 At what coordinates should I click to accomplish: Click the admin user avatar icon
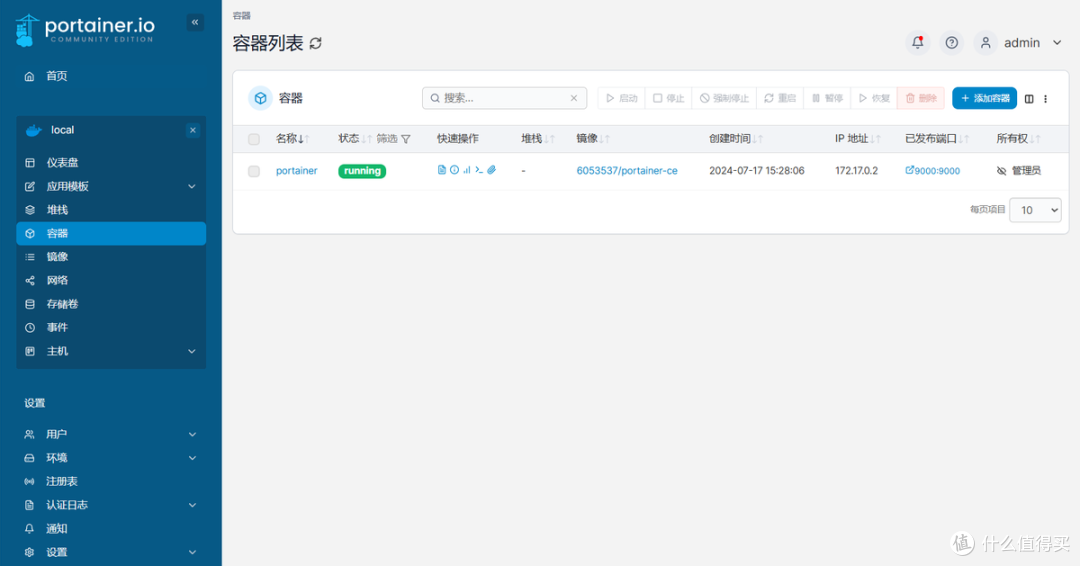tap(986, 43)
